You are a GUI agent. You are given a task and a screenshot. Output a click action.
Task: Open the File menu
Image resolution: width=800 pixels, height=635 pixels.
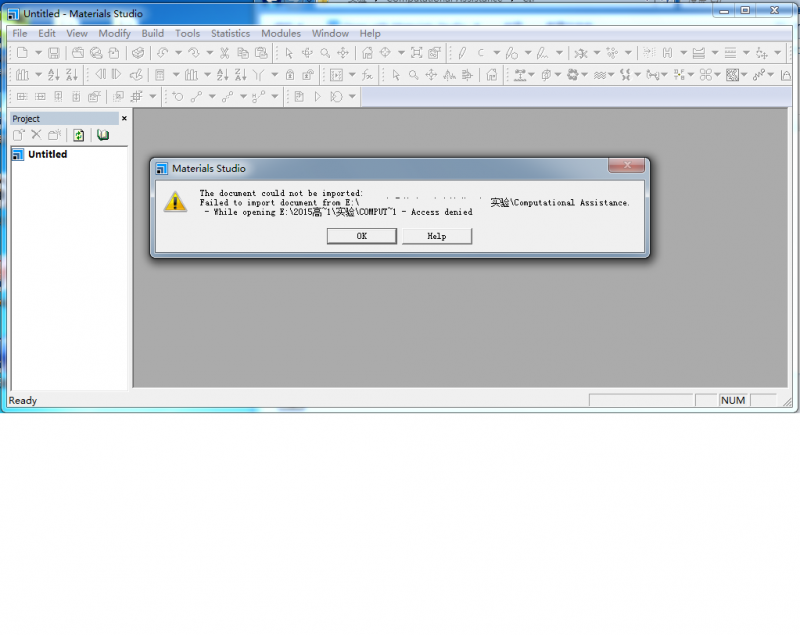[20, 34]
